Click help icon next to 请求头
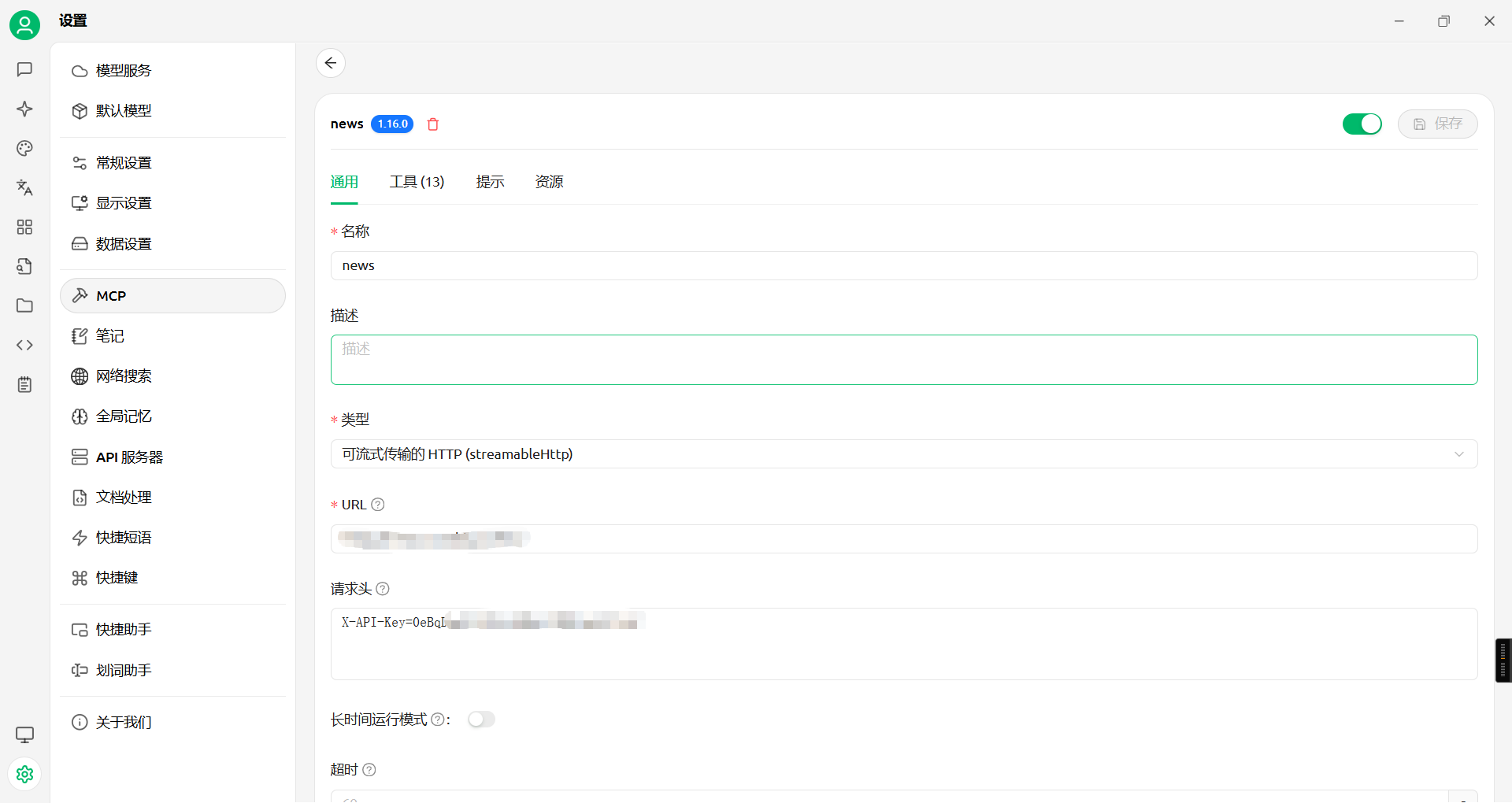 pyautogui.click(x=383, y=589)
